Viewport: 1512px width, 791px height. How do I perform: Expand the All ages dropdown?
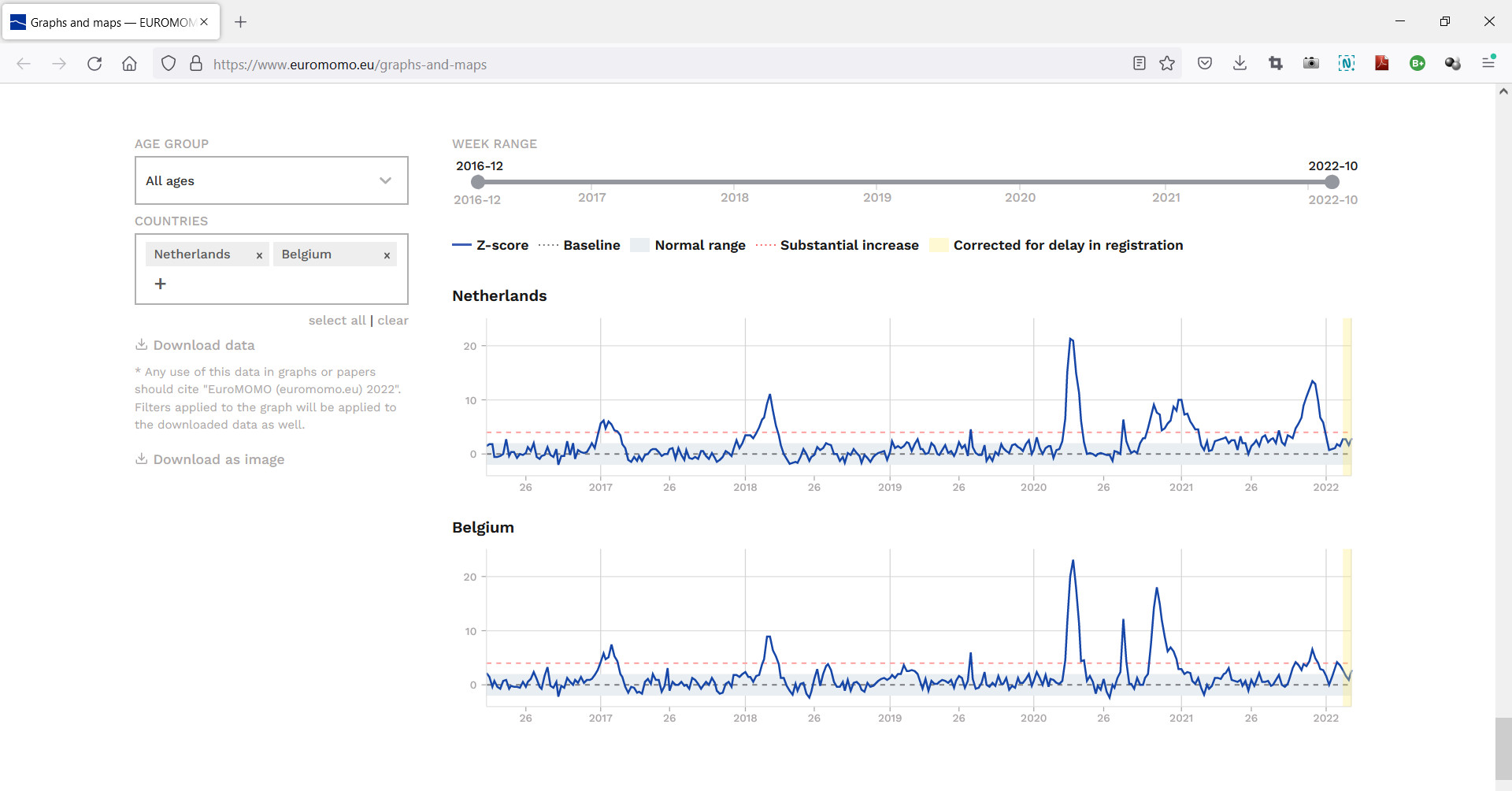(x=271, y=181)
